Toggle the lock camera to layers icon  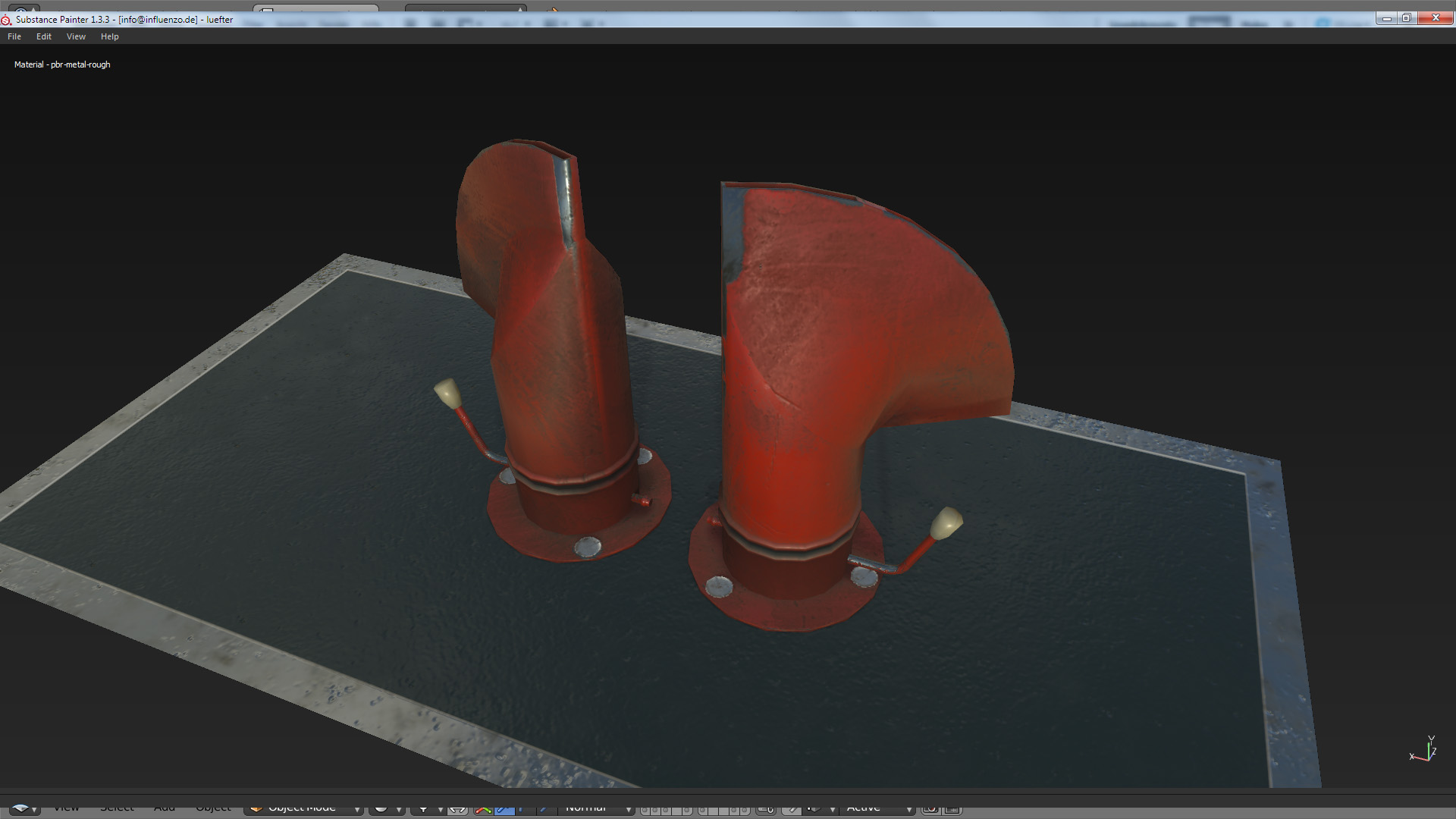765,810
